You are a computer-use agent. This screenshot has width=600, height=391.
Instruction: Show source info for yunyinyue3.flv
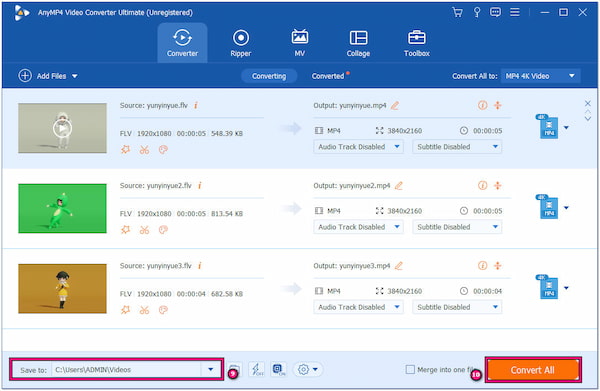[200, 266]
